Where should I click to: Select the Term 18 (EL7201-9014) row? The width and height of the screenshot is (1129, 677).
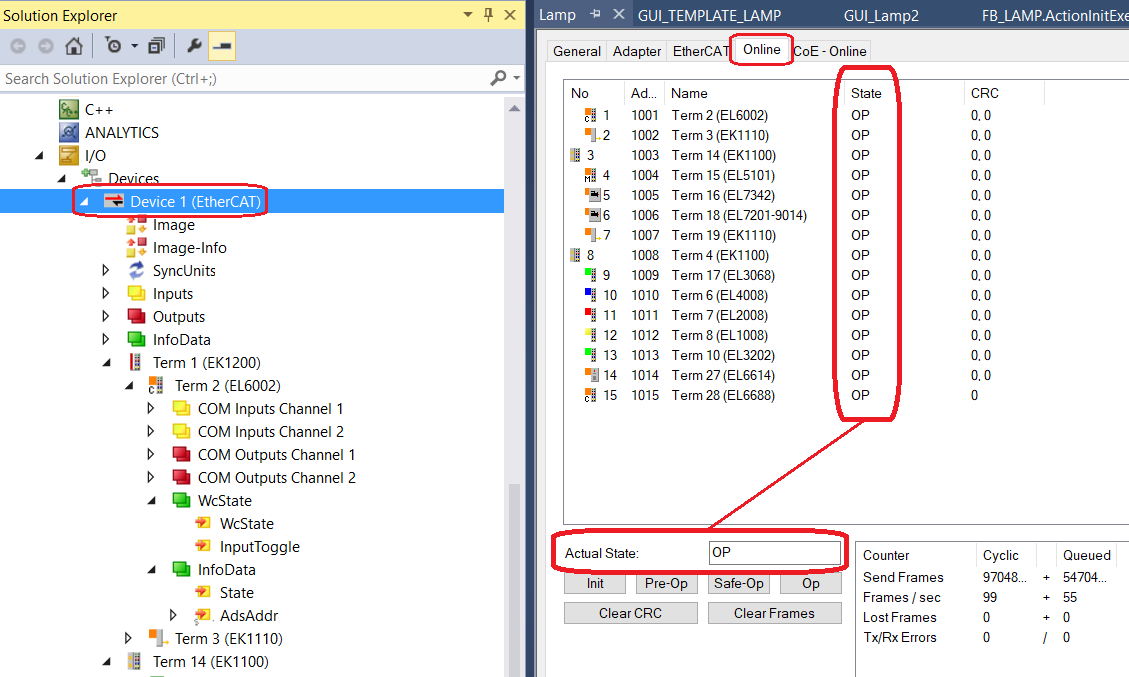(x=738, y=215)
